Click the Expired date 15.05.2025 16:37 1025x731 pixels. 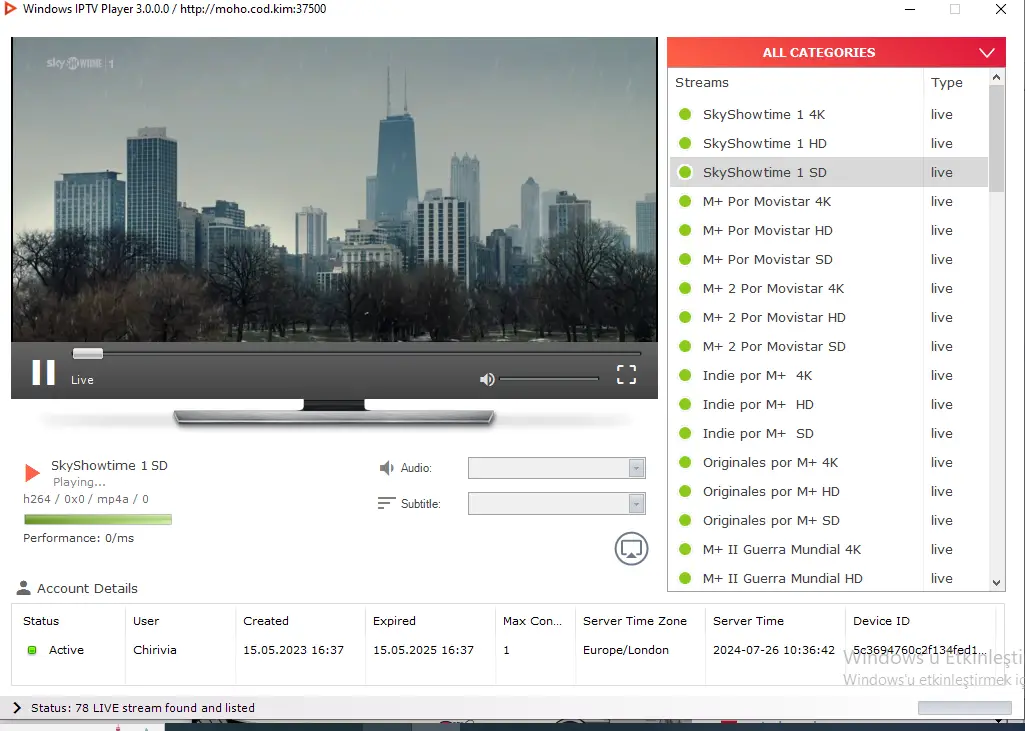click(423, 650)
